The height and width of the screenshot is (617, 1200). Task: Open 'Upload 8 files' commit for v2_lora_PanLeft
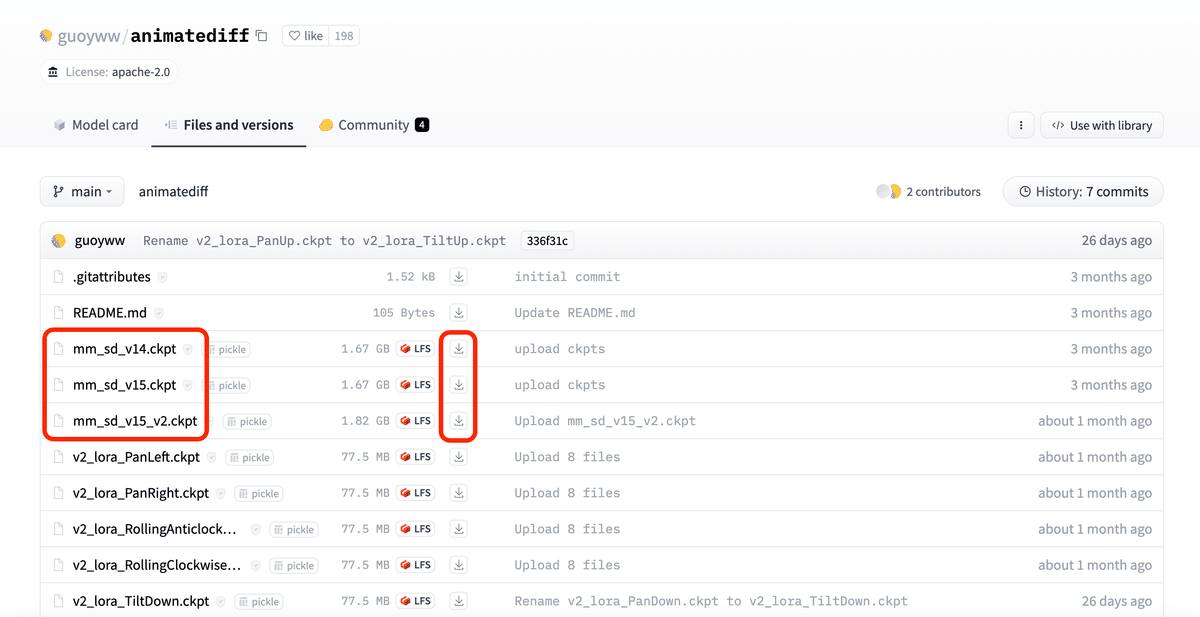click(567, 457)
